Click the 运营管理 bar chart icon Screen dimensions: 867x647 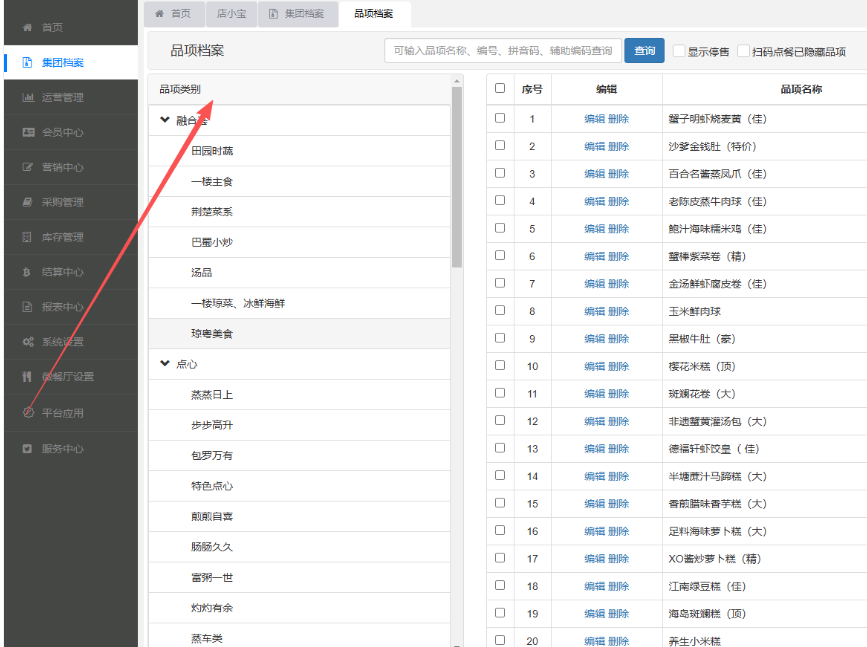[x=28, y=98]
